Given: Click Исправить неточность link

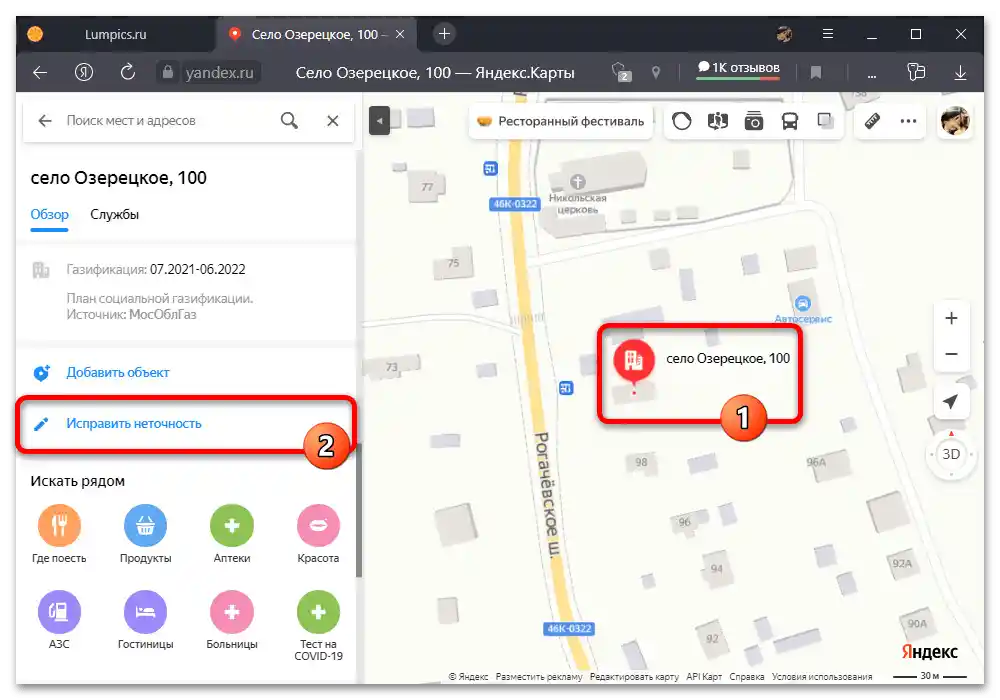Looking at the screenshot, I should tap(134, 423).
